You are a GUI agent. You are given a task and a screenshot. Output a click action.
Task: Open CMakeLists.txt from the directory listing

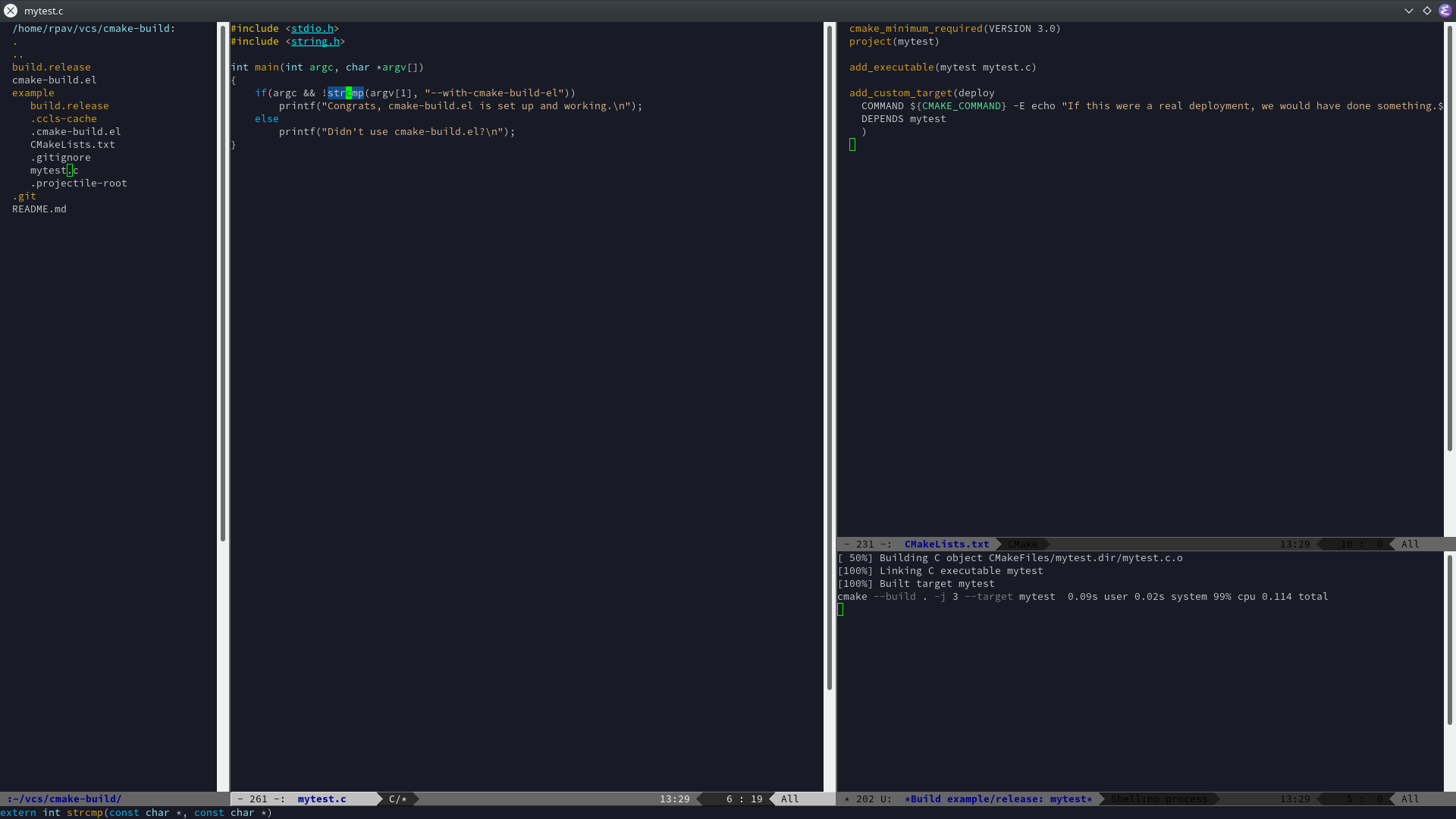click(x=73, y=144)
